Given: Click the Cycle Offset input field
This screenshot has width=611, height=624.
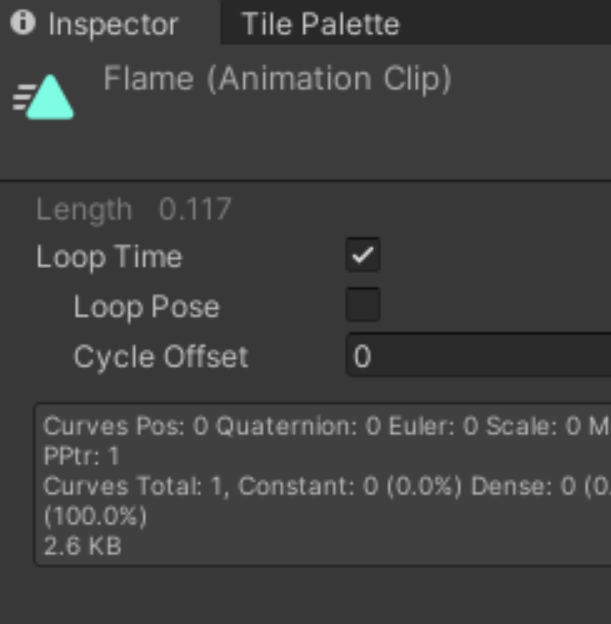Looking at the screenshot, I should 480,357.
